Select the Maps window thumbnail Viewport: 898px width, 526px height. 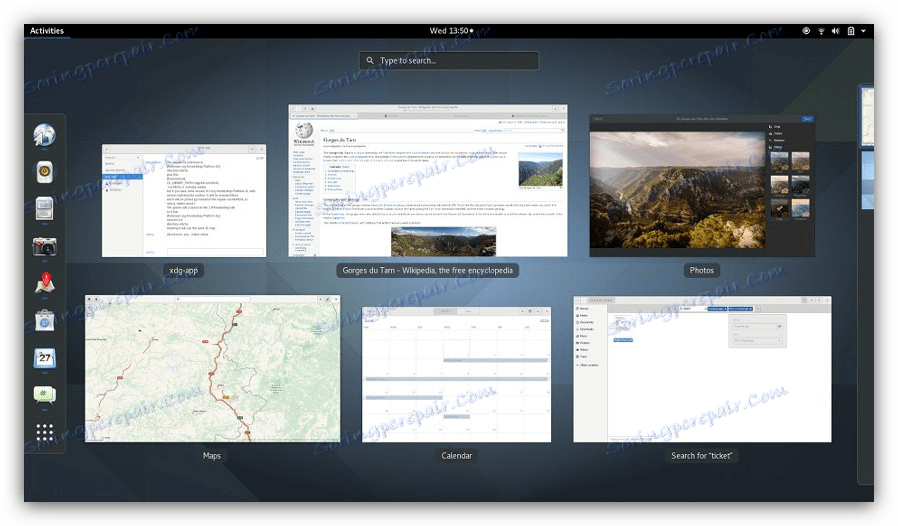click(x=212, y=368)
